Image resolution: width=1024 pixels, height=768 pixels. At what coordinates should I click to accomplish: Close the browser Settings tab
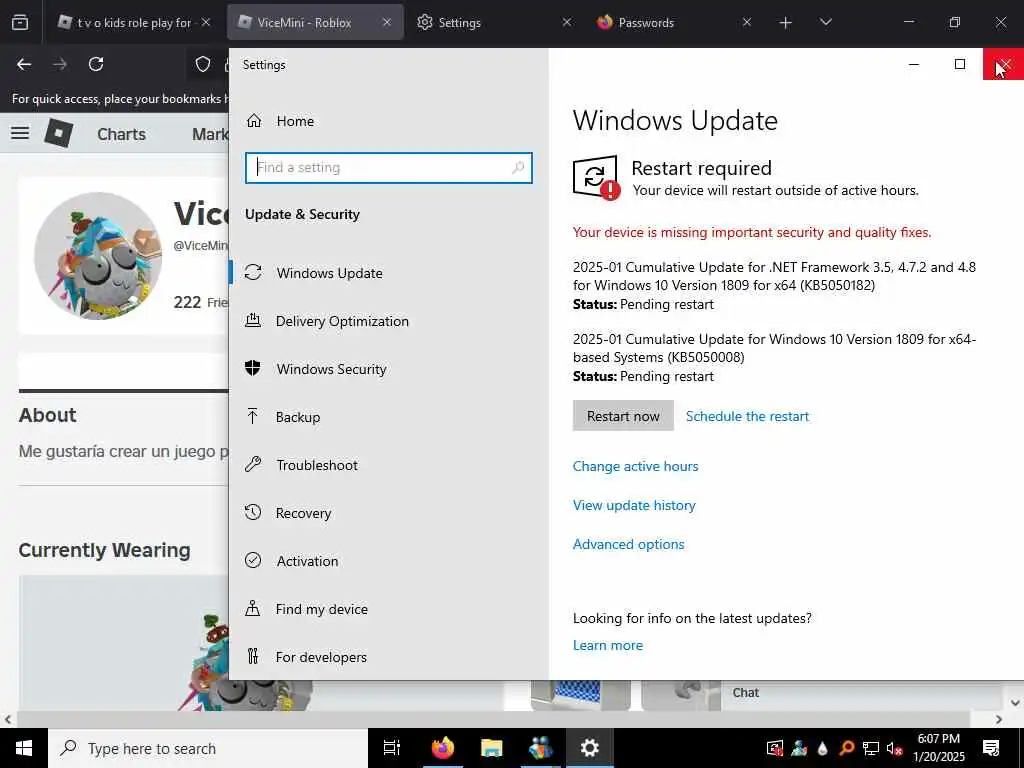[x=566, y=22]
